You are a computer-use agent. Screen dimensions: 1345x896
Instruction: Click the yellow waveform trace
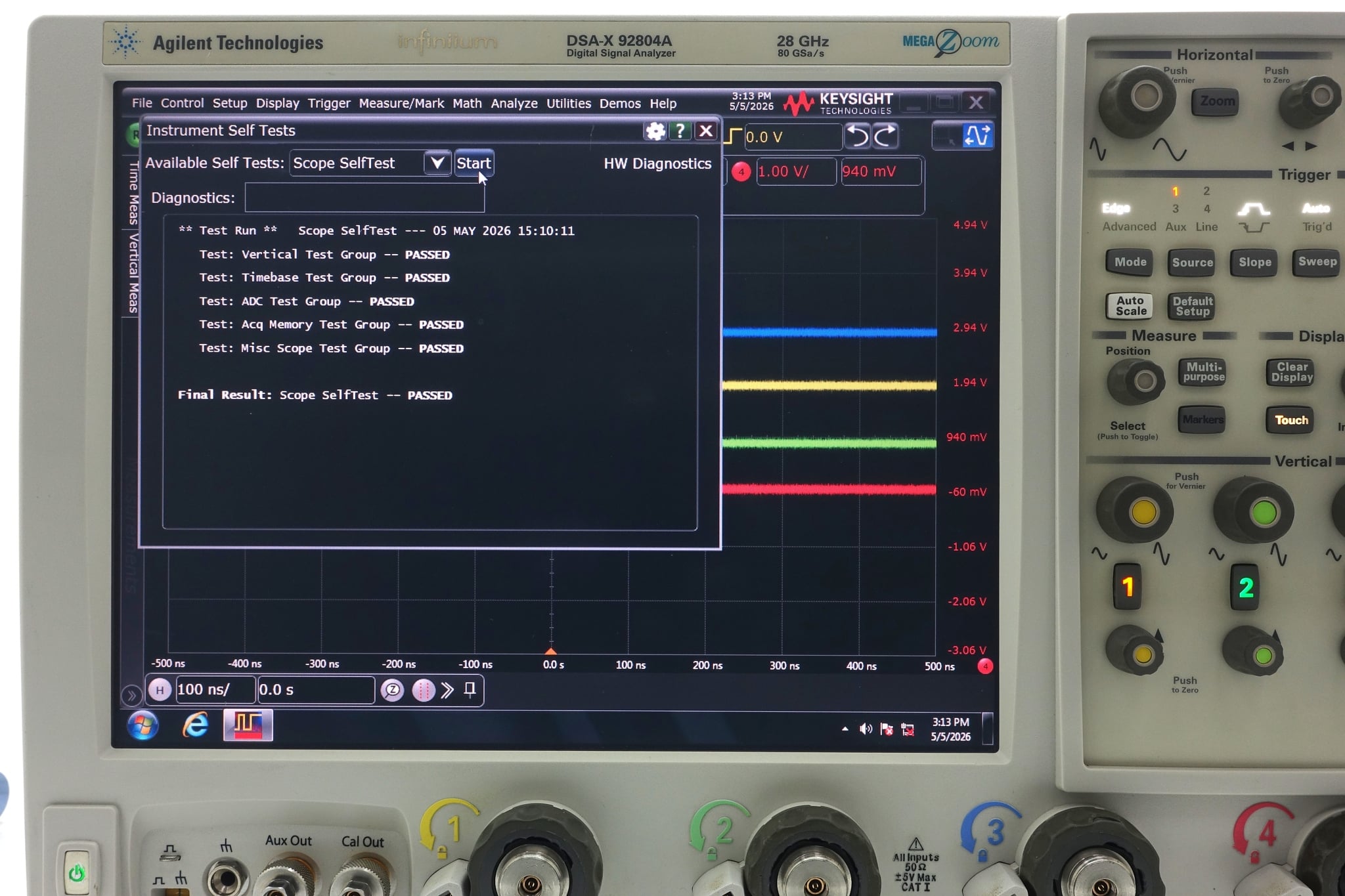(x=829, y=385)
